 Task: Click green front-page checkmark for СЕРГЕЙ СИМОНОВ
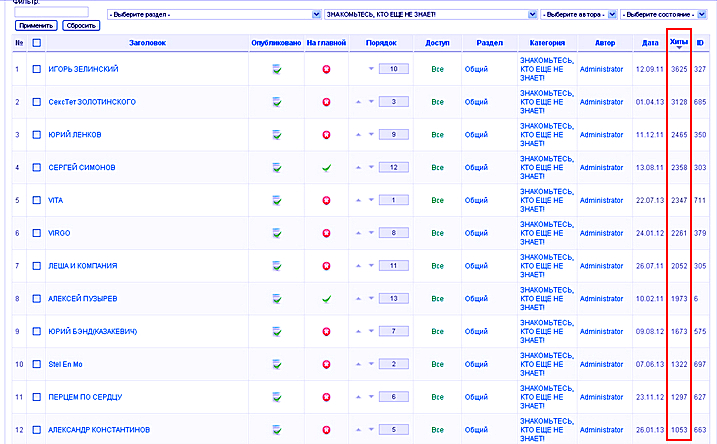pos(326,168)
